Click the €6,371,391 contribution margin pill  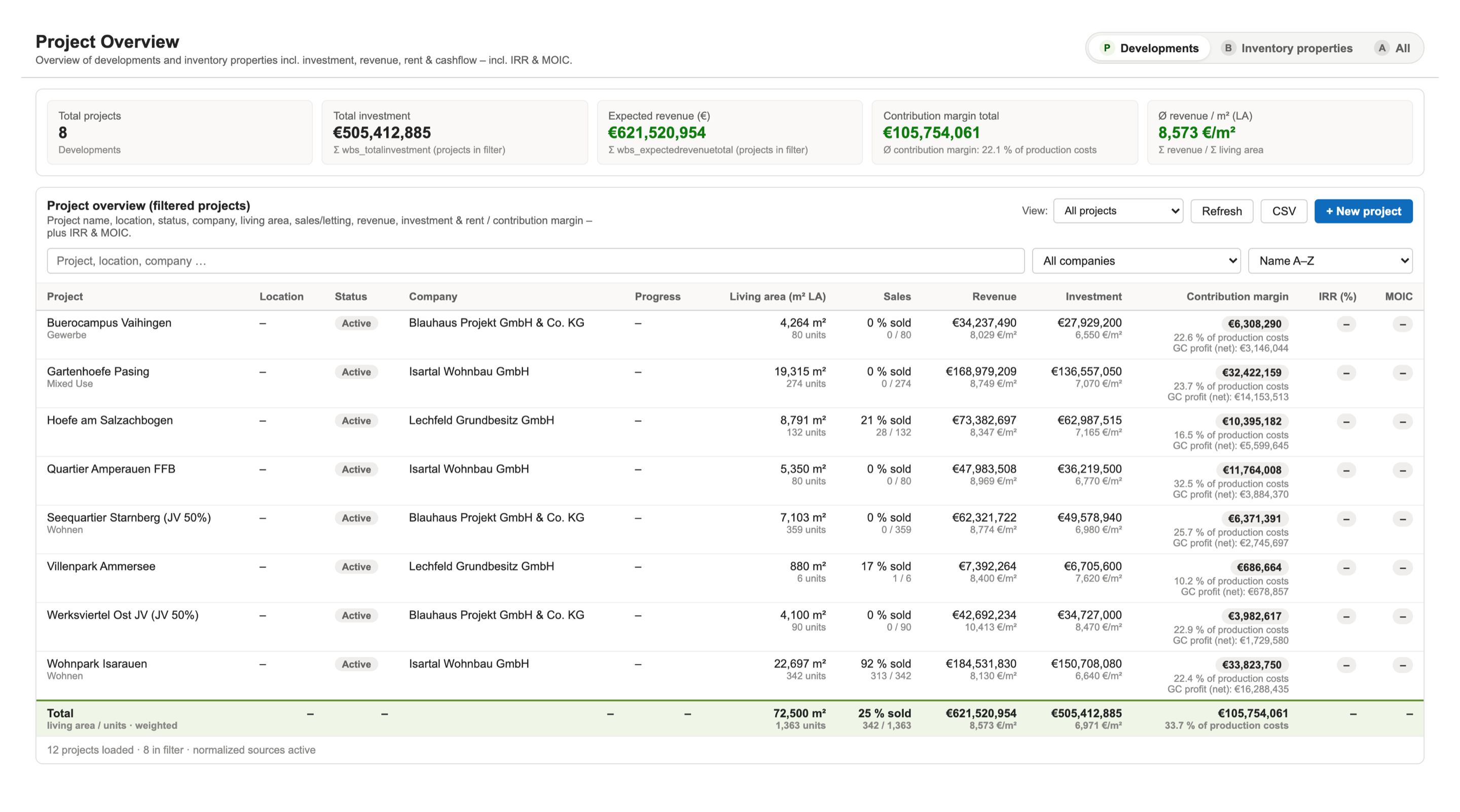coord(1254,519)
